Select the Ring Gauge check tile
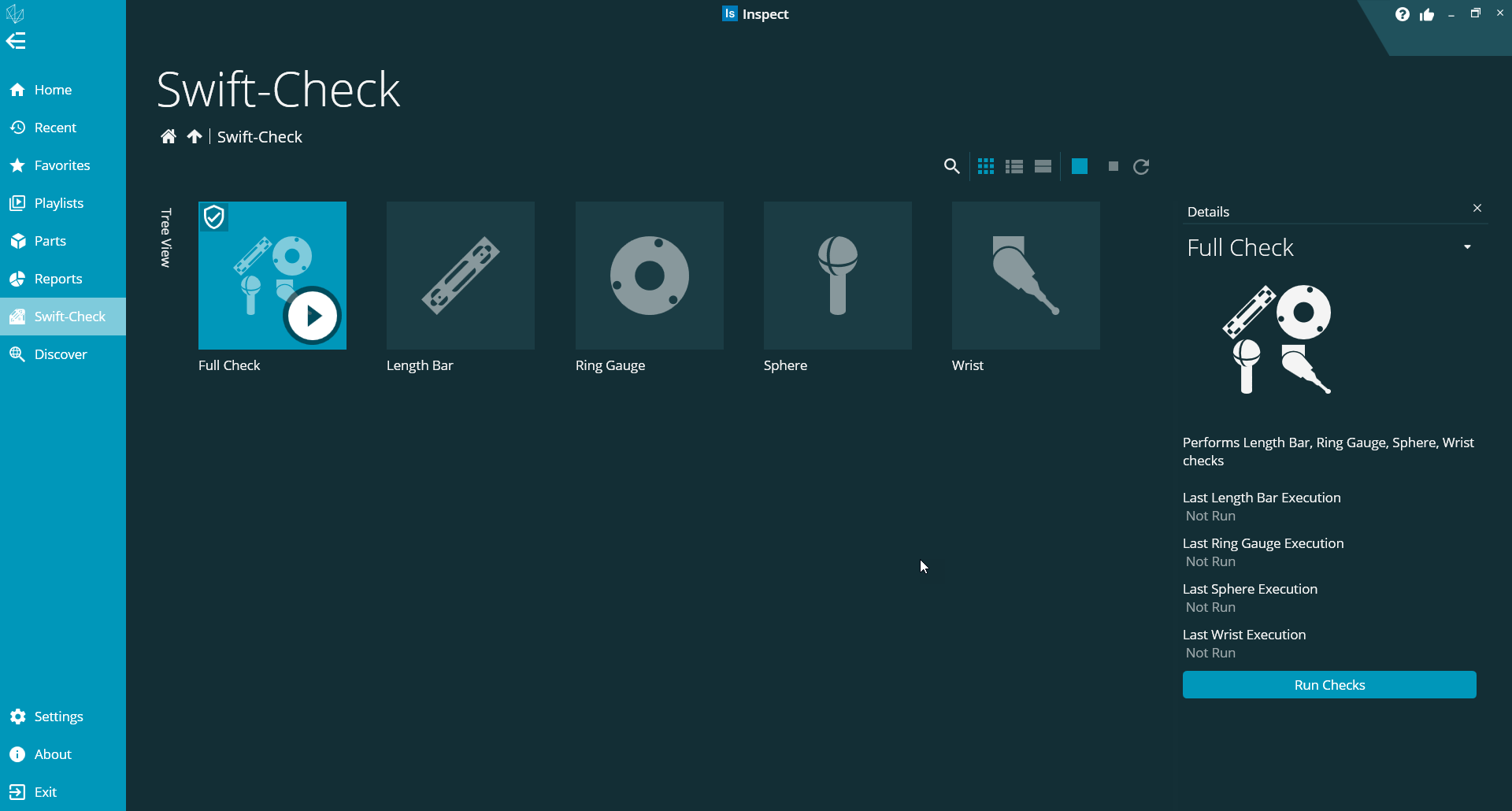The width and height of the screenshot is (1512, 811). coord(649,276)
